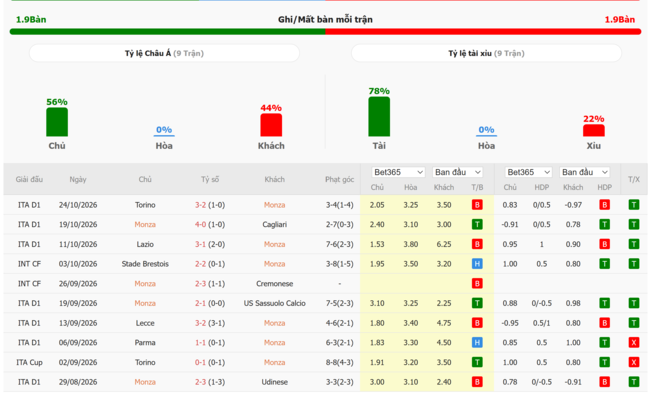Screen dimensions: 650x393
Task: Click the red B badge in the Cremonese row
Action: [477, 284]
